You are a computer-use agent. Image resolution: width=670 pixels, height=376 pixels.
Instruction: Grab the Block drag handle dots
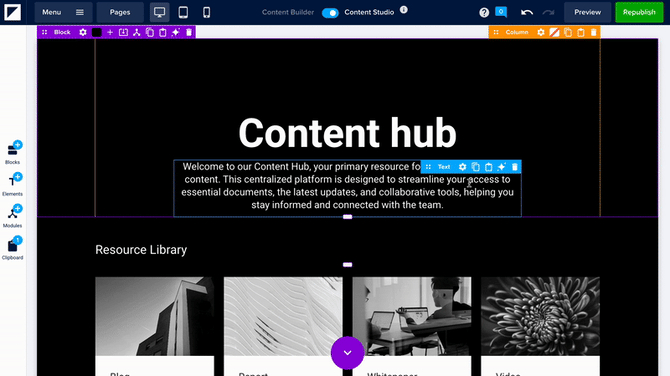(x=44, y=32)
